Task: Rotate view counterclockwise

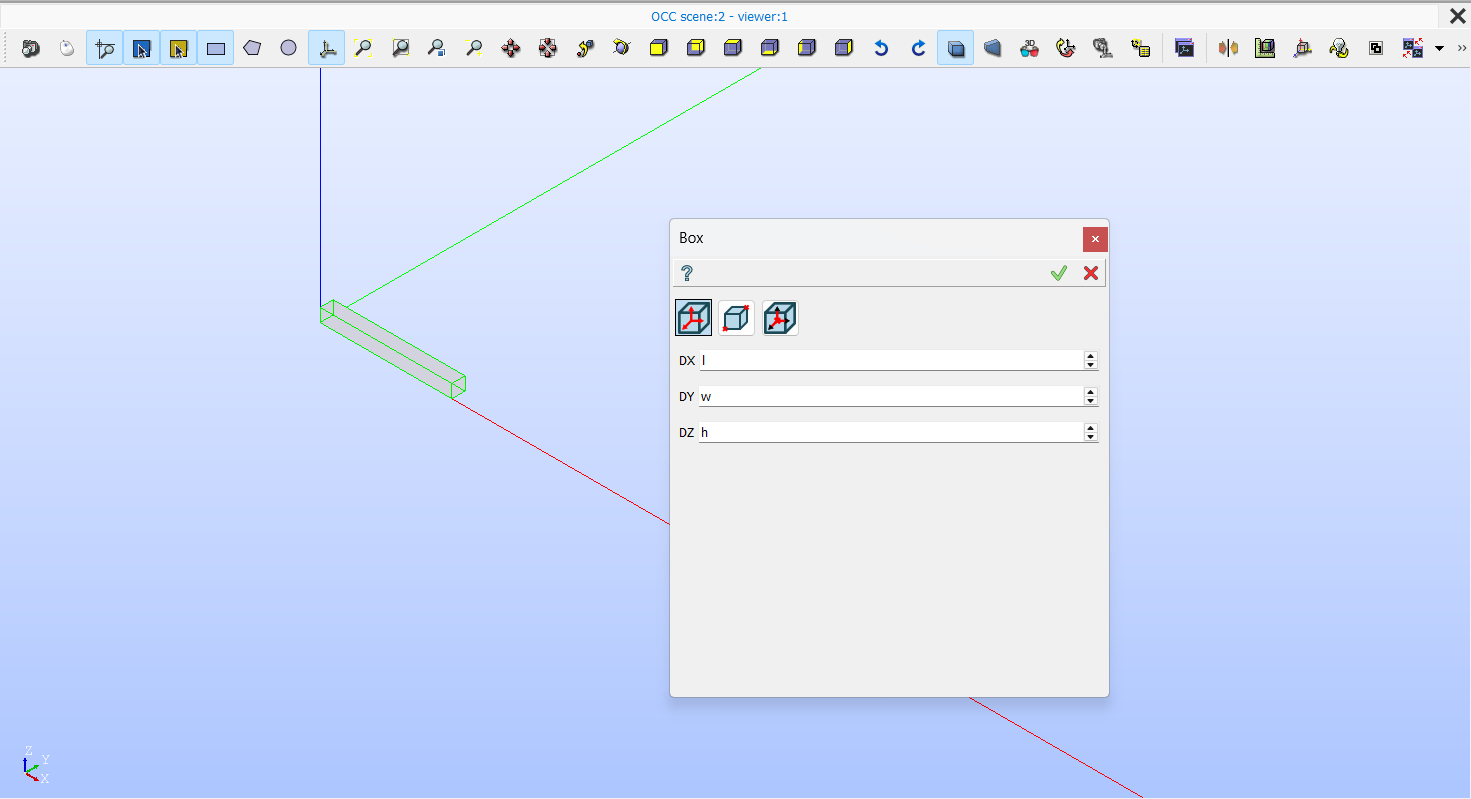Action: 881,48
